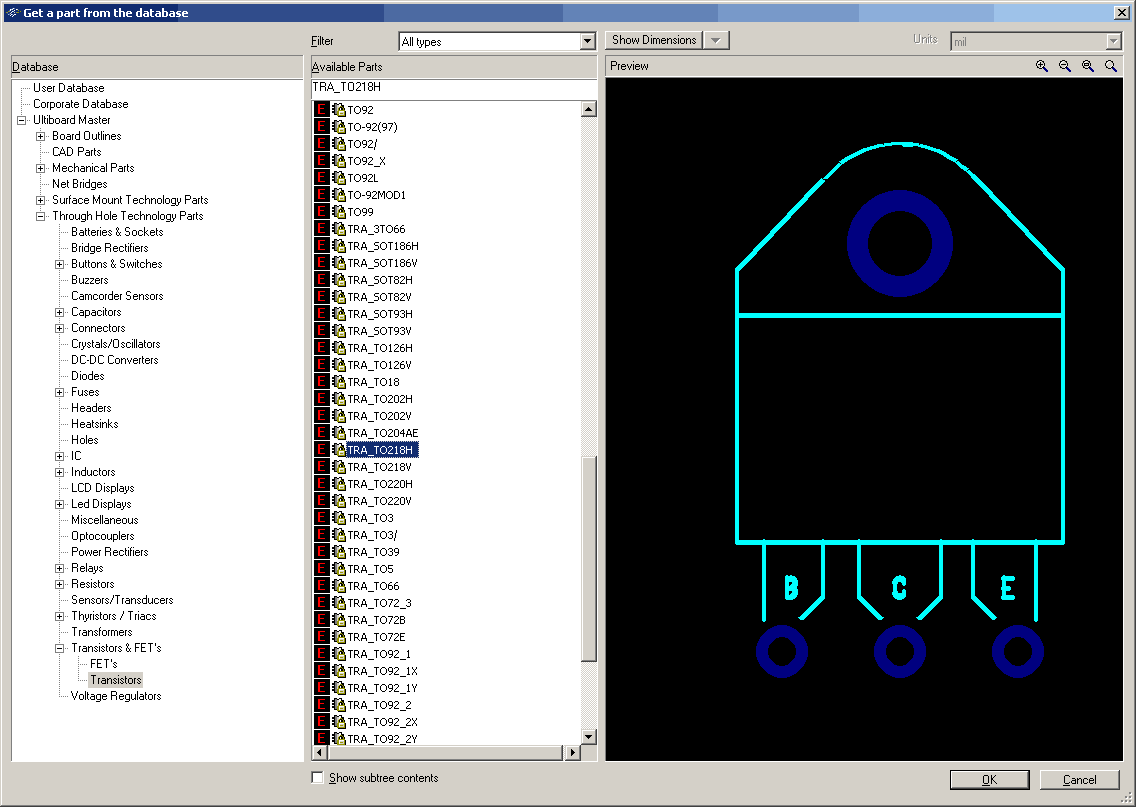Click the red E icon beside TRA_TO92_2Y
Viewport: 1136px width, 807px height.
(x=322, y=738)
